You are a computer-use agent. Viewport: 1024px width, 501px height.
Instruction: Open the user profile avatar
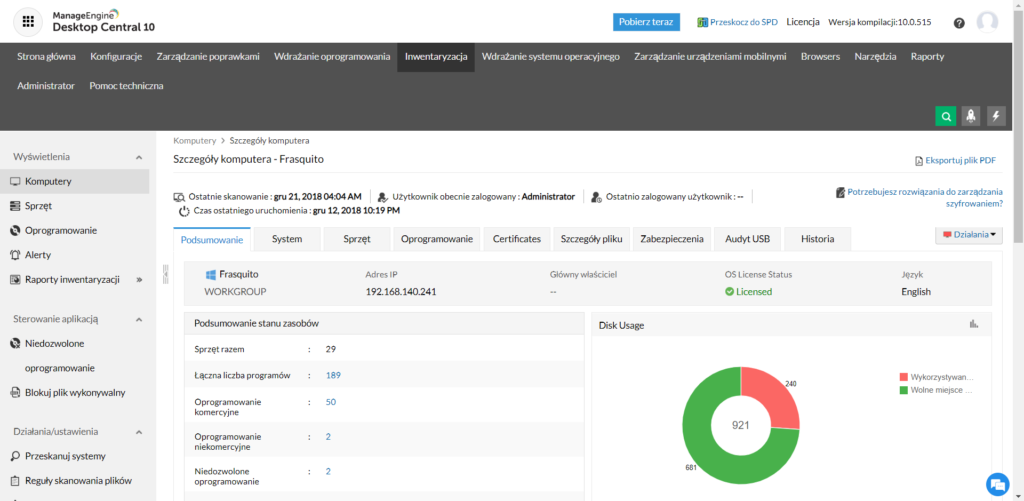click(988, 22)
